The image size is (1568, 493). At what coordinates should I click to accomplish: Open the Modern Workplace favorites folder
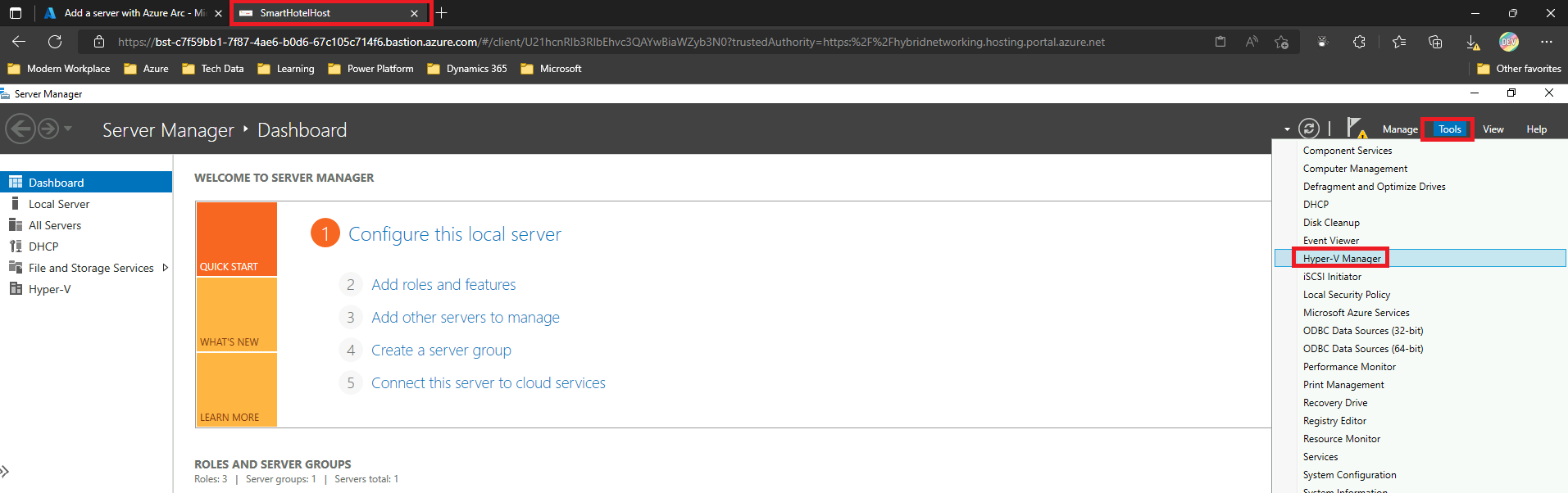tap(59, 69)
